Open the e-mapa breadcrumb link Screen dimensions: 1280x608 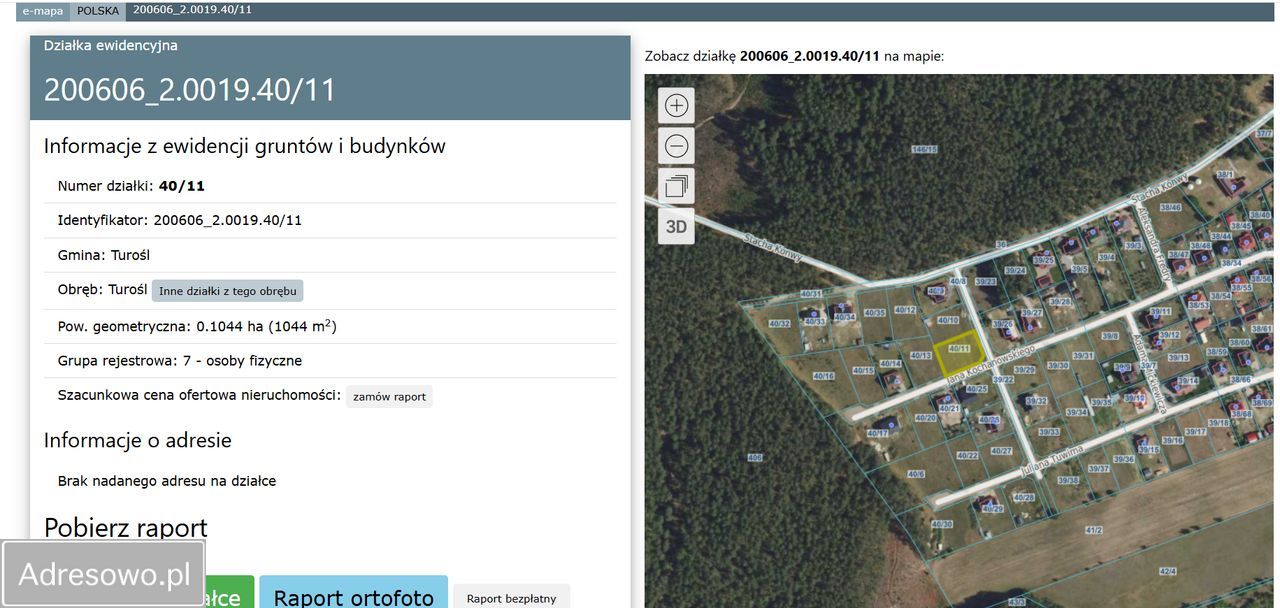[x=43, y=11]
